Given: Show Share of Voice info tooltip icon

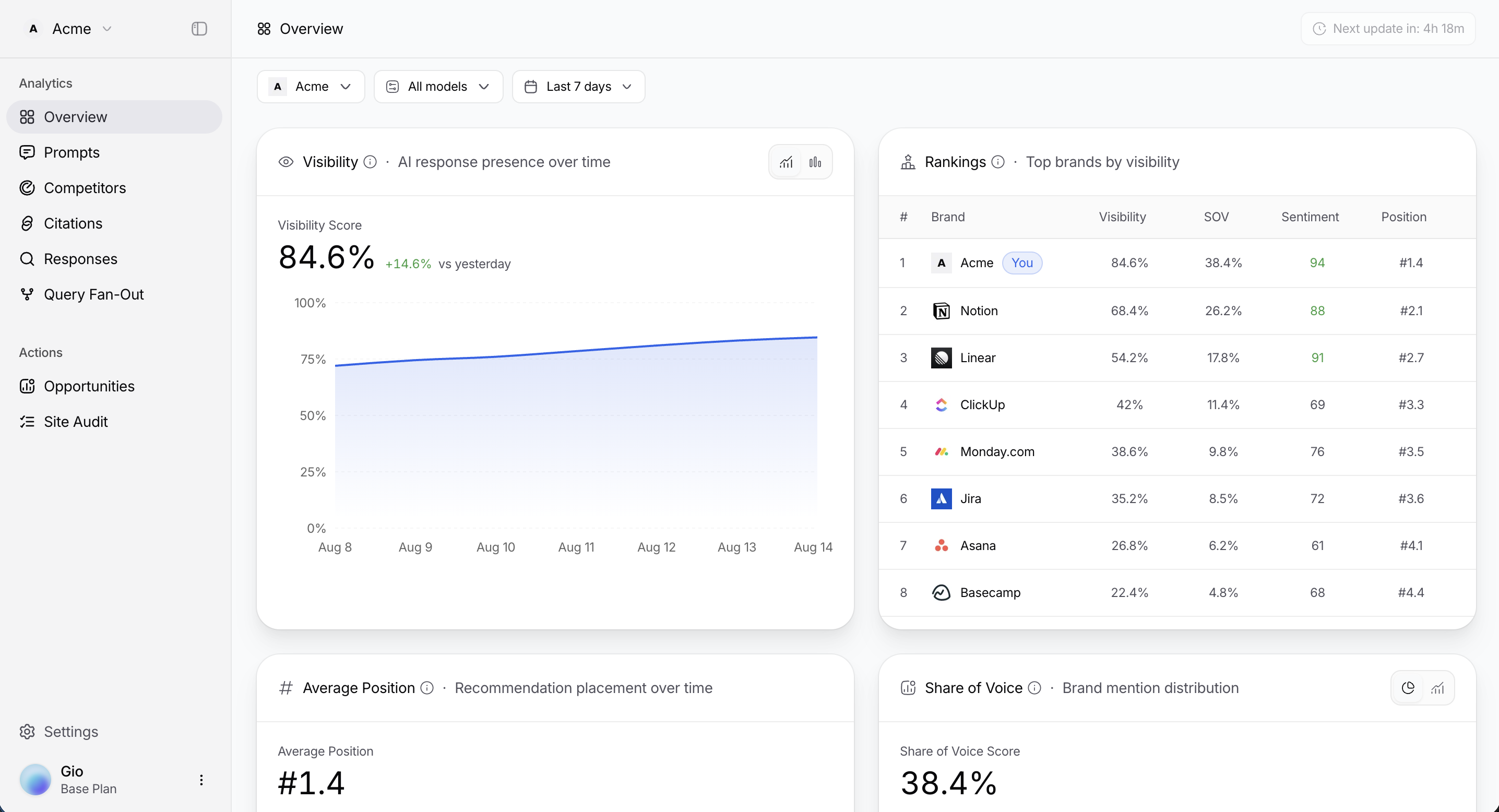Looking at the screenshot, I should tap(1034, 688).
